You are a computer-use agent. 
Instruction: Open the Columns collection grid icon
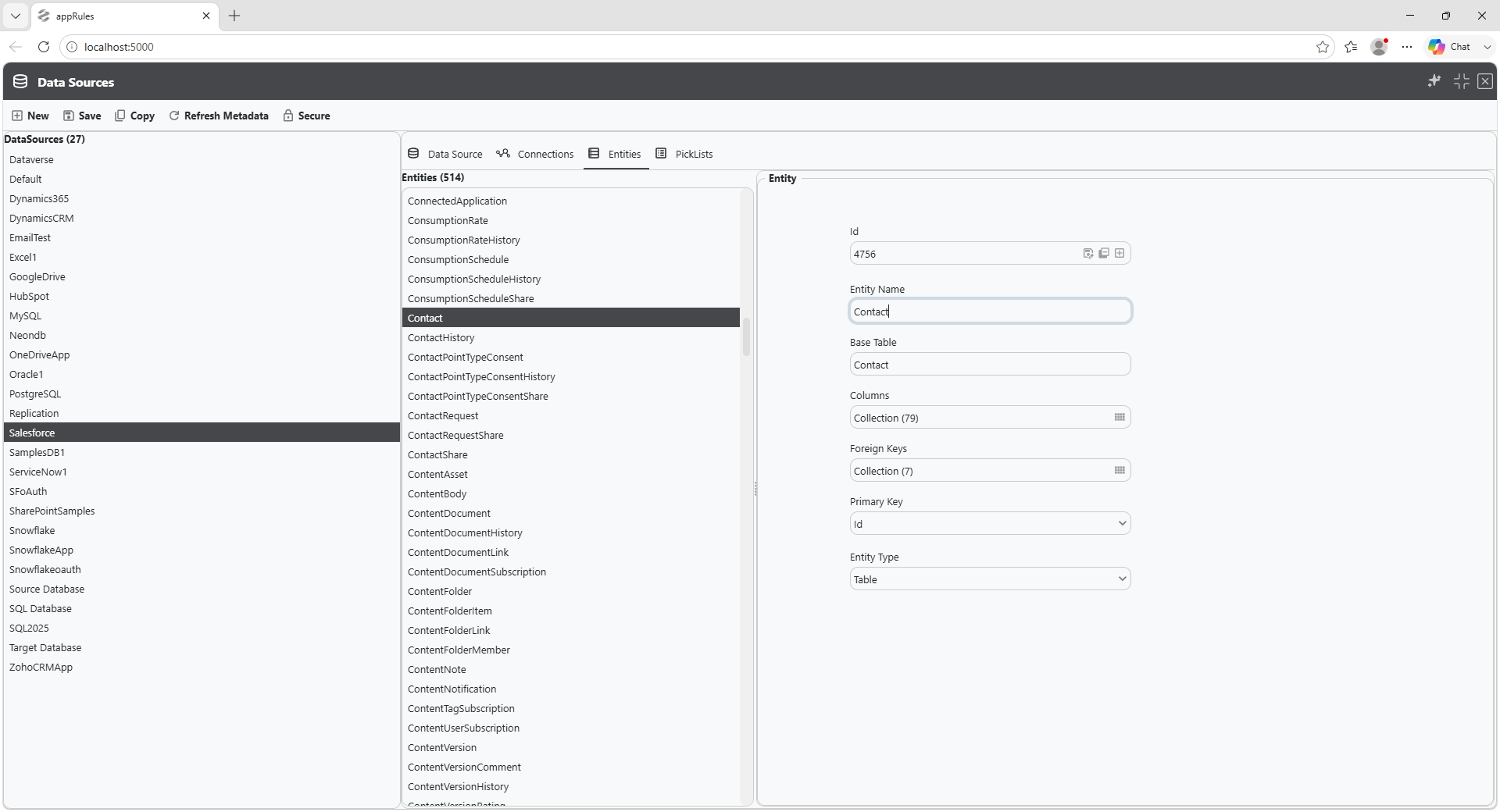1120,417
